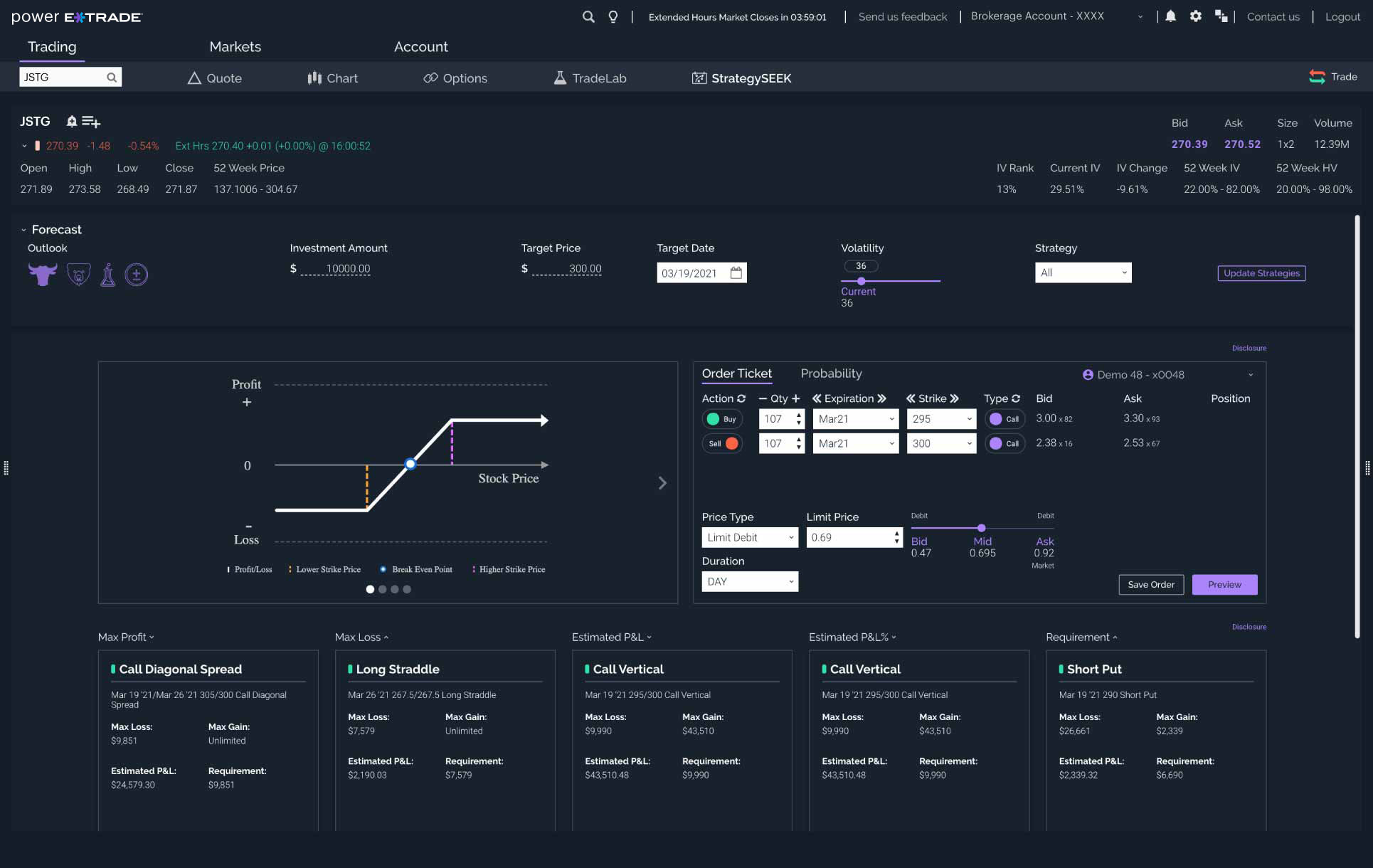The width and height of the screenshot is (1373, 868).
Task: Choose the volatile outlook flask icon
Action: tap(107, 274)
